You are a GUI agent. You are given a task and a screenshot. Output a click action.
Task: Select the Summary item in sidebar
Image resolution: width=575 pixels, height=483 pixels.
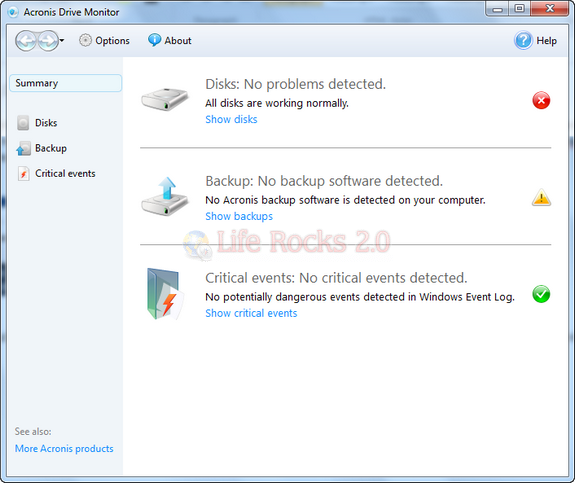[x=65, y=83]
